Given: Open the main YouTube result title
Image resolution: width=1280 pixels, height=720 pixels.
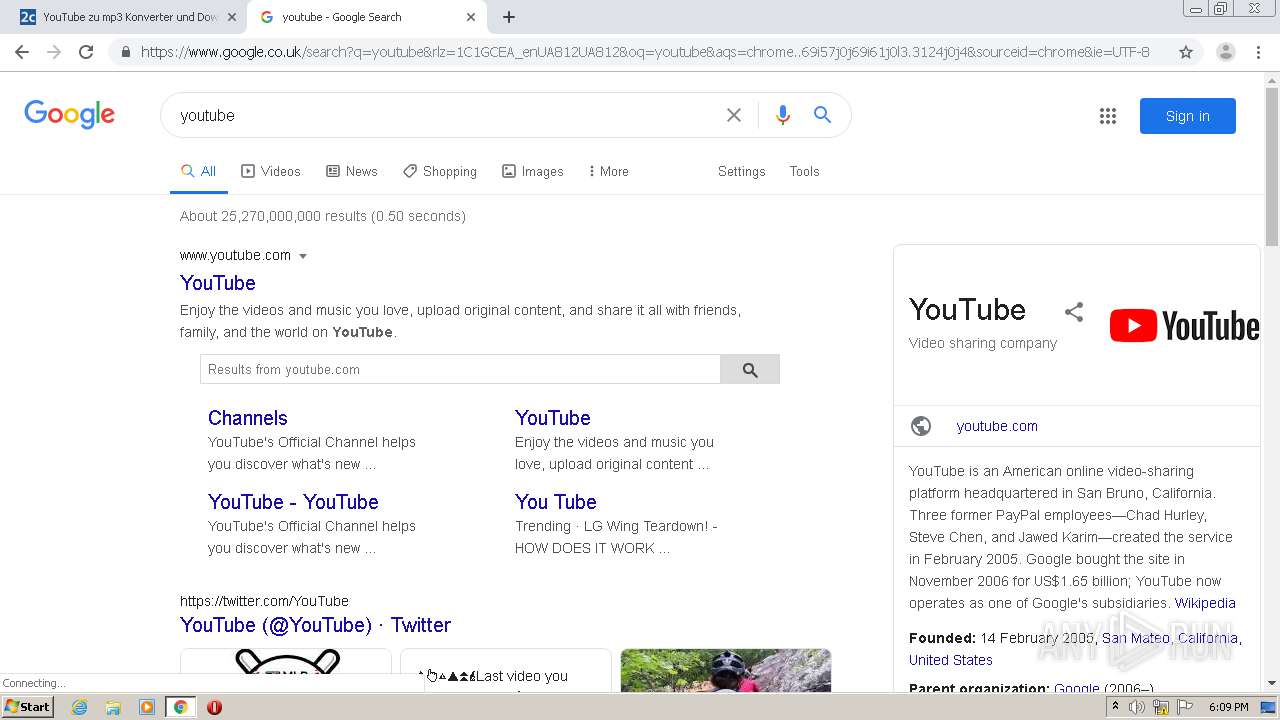Looking at the screenshot, I should [218, 283].
